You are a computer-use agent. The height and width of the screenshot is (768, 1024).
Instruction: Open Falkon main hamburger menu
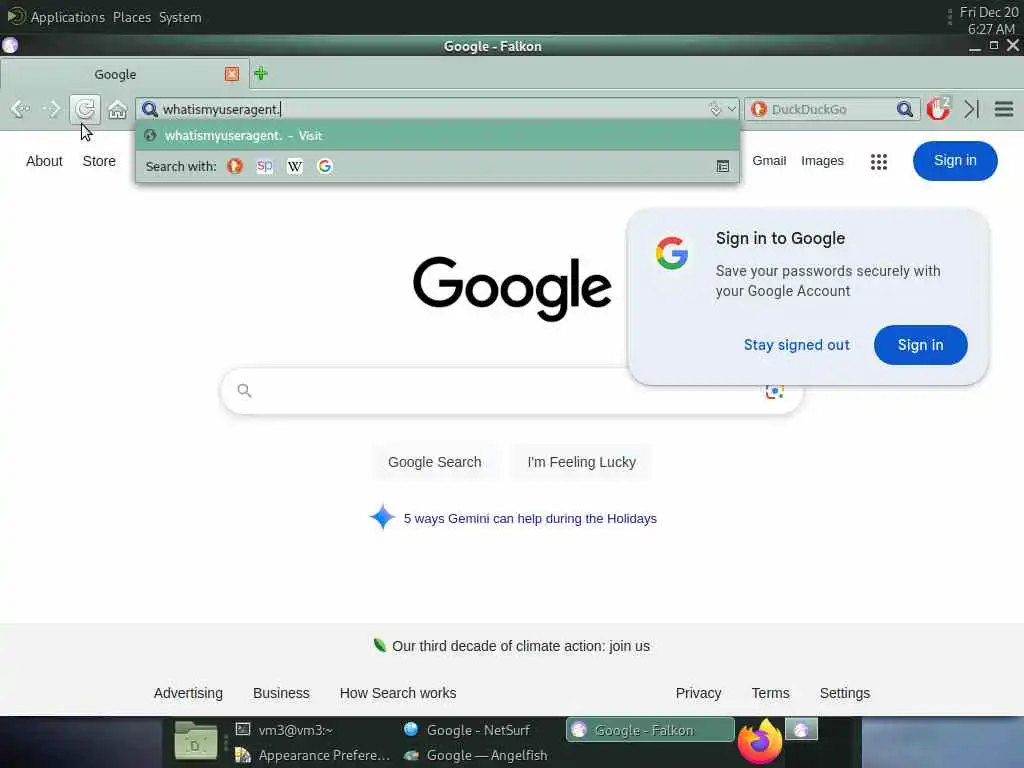pos(1004,109)
